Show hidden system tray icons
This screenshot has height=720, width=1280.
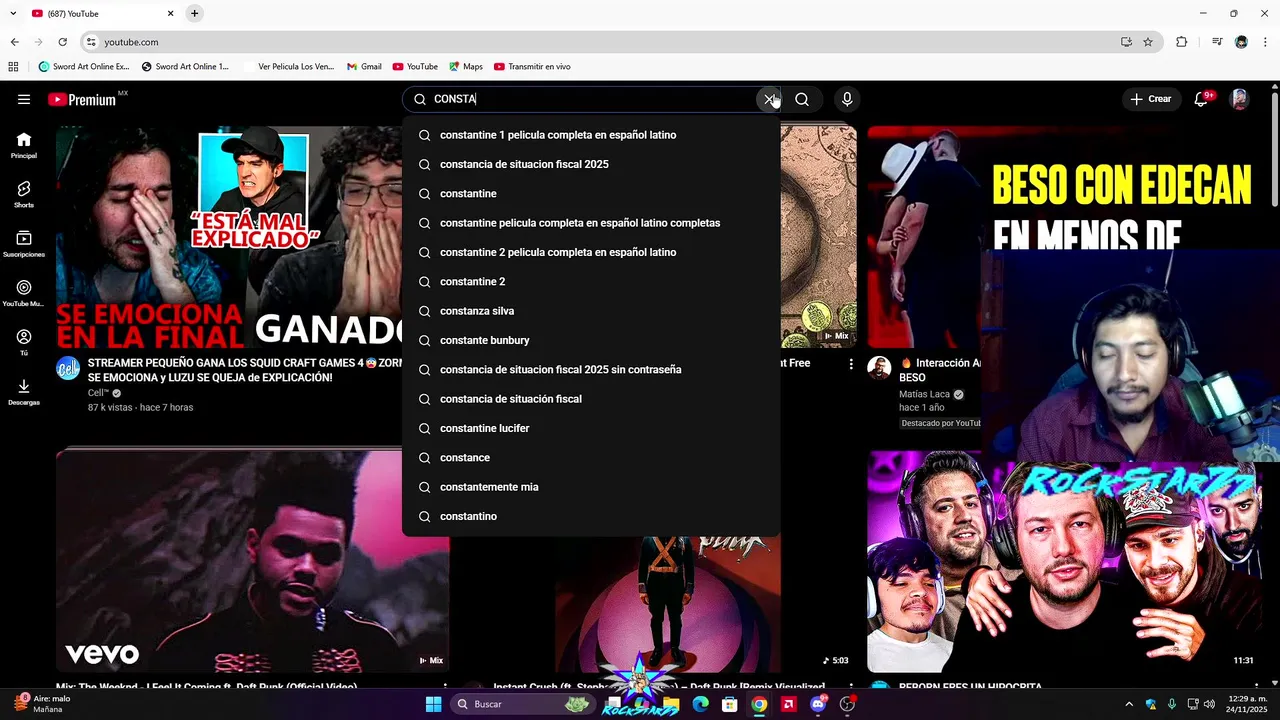(1129, 704)
